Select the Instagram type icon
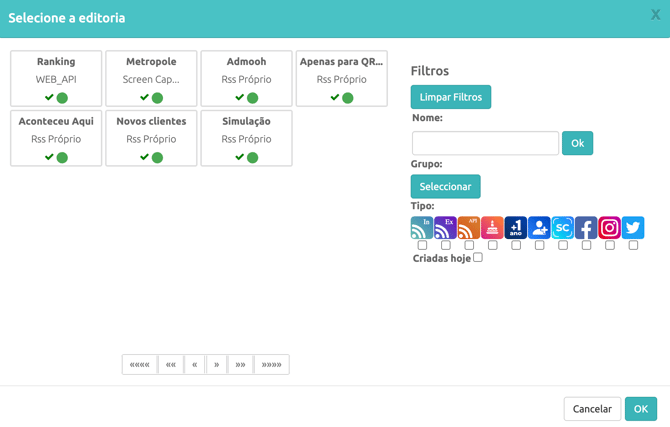 [x=610, y=227]
